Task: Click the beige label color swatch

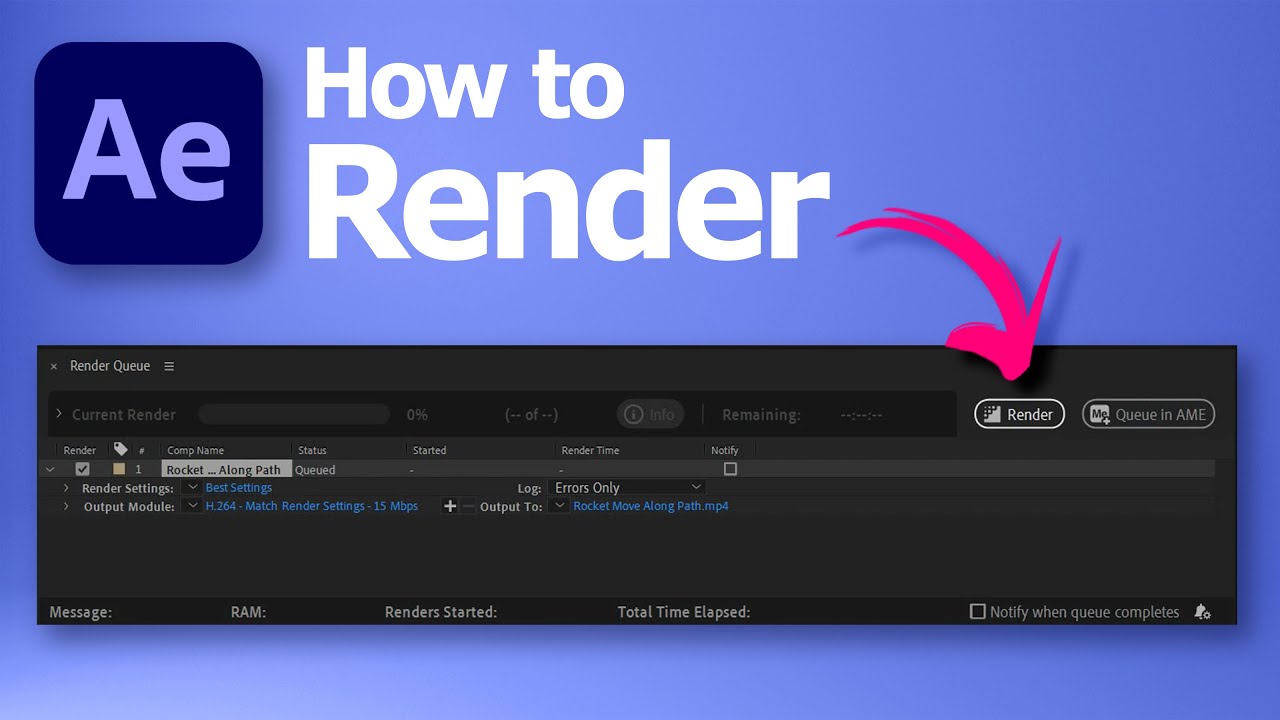Action: pos(119,469)
